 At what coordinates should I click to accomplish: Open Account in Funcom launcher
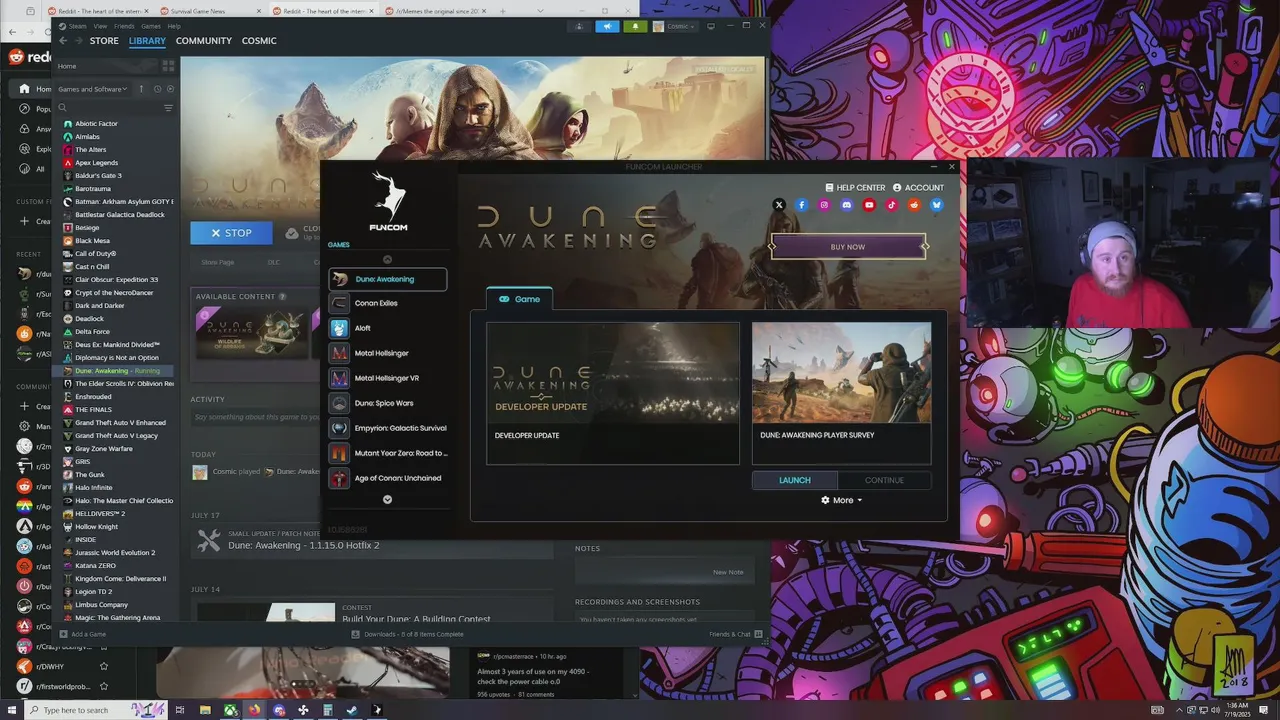(x=918, y=187)
